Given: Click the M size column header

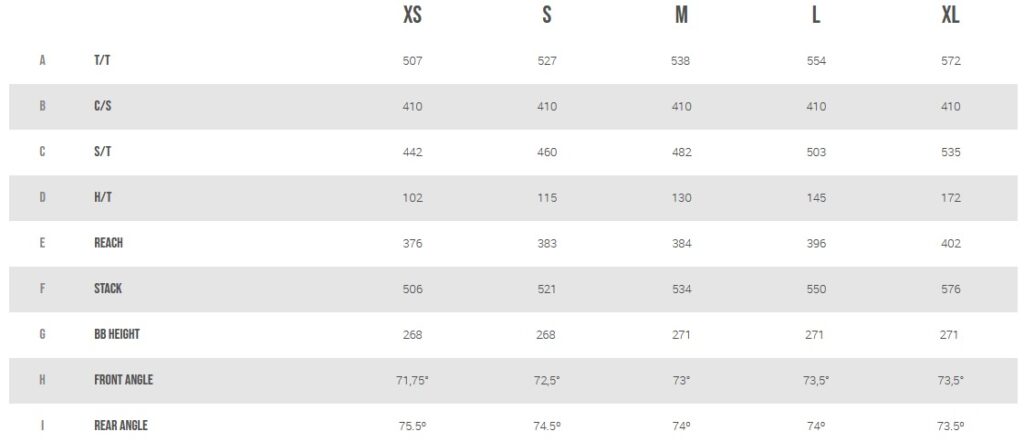Looking at the screenshot, I should coord(681,16).
